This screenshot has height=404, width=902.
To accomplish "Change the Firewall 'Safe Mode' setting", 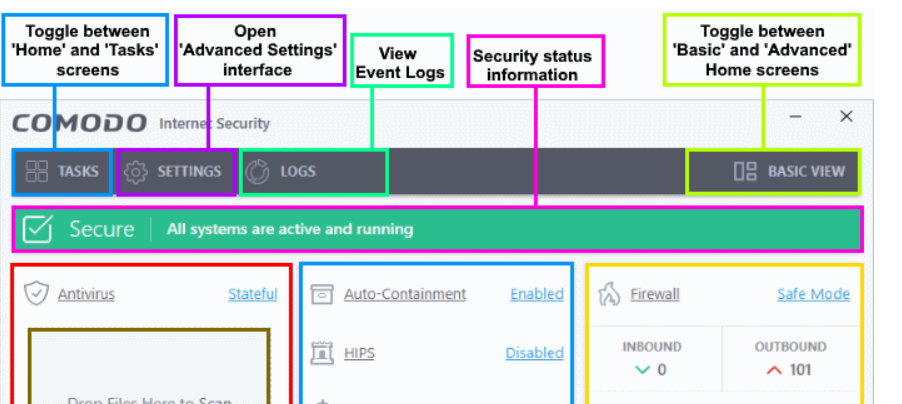I will click(x=813, y=294).
